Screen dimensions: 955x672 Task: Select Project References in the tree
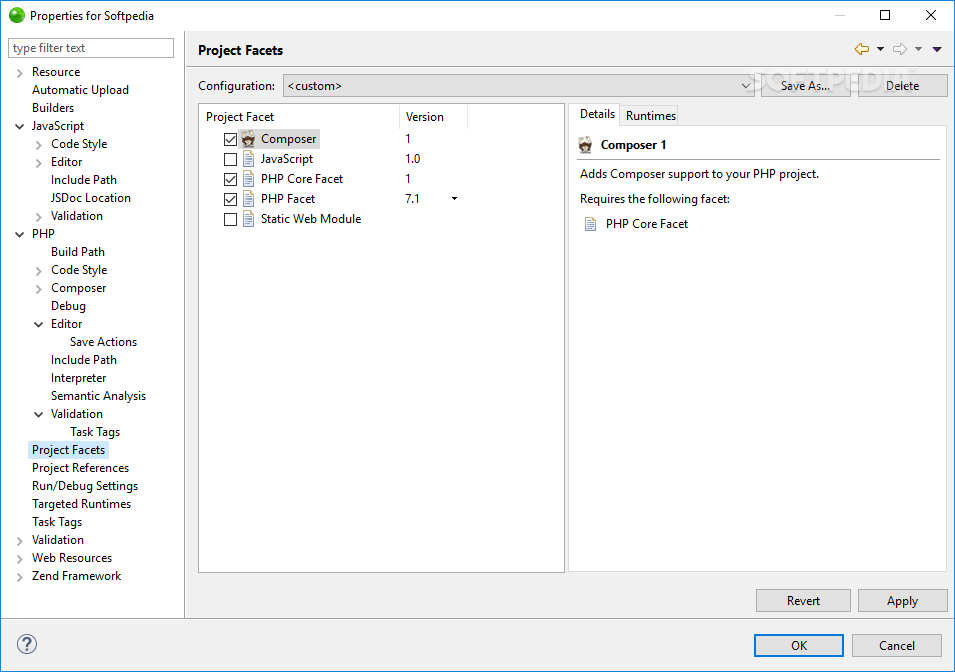pos(80,468)
